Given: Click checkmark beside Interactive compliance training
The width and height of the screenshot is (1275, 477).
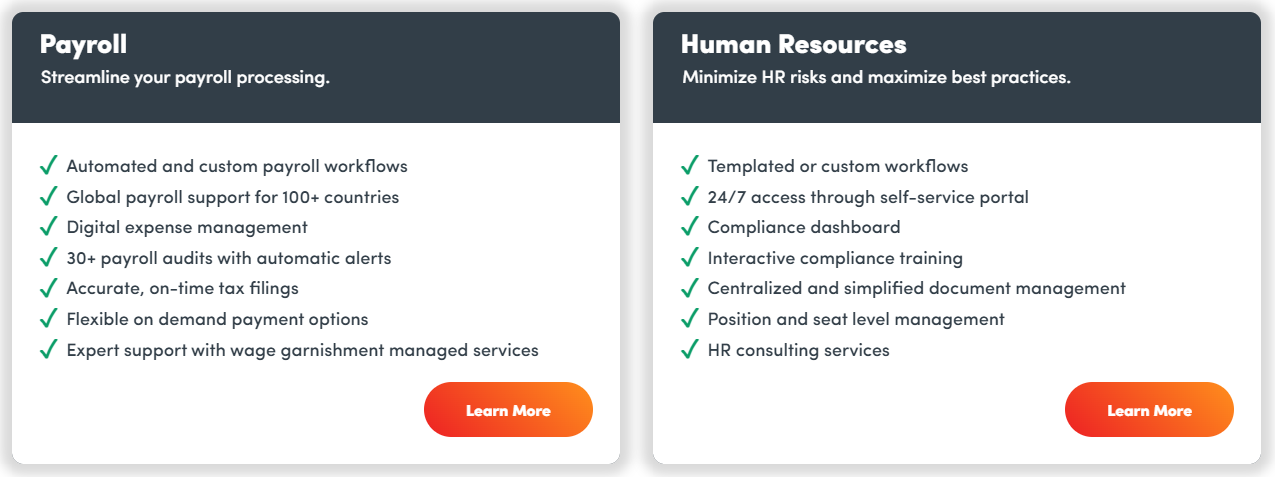Looking at the screenshot, I should [689, 258].
